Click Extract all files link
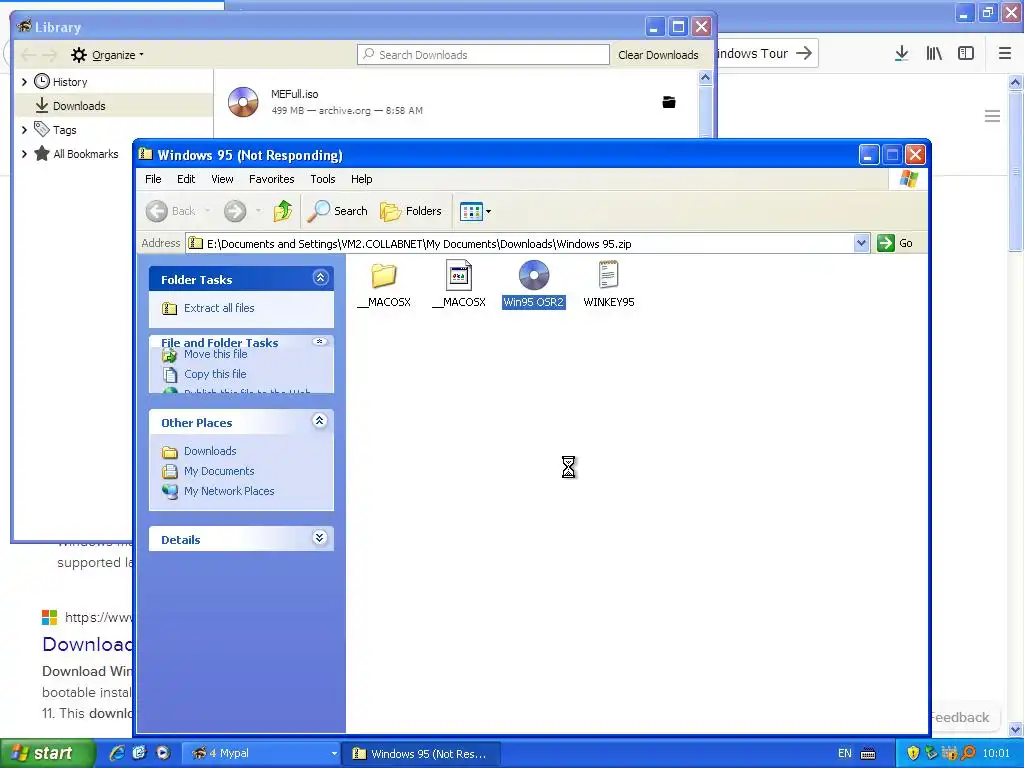This screenshot has height=768, width=1024. pos(219,308)
